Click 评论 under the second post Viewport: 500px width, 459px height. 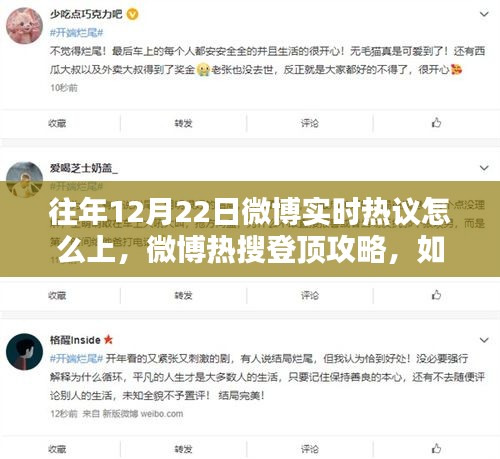click(310, 295)
